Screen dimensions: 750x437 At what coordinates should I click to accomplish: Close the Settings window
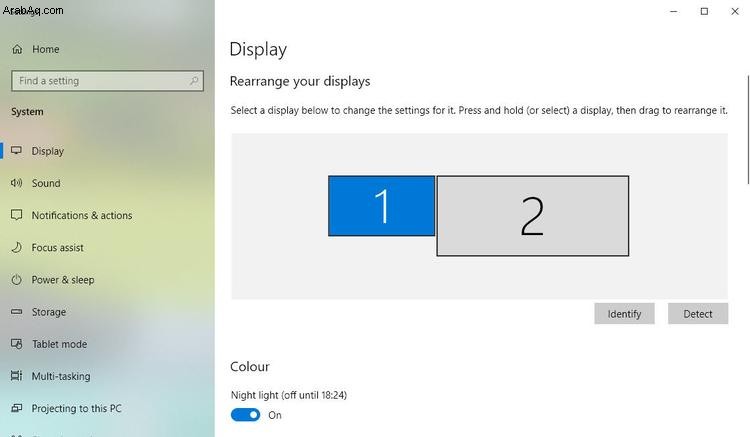tap(735, 11)
